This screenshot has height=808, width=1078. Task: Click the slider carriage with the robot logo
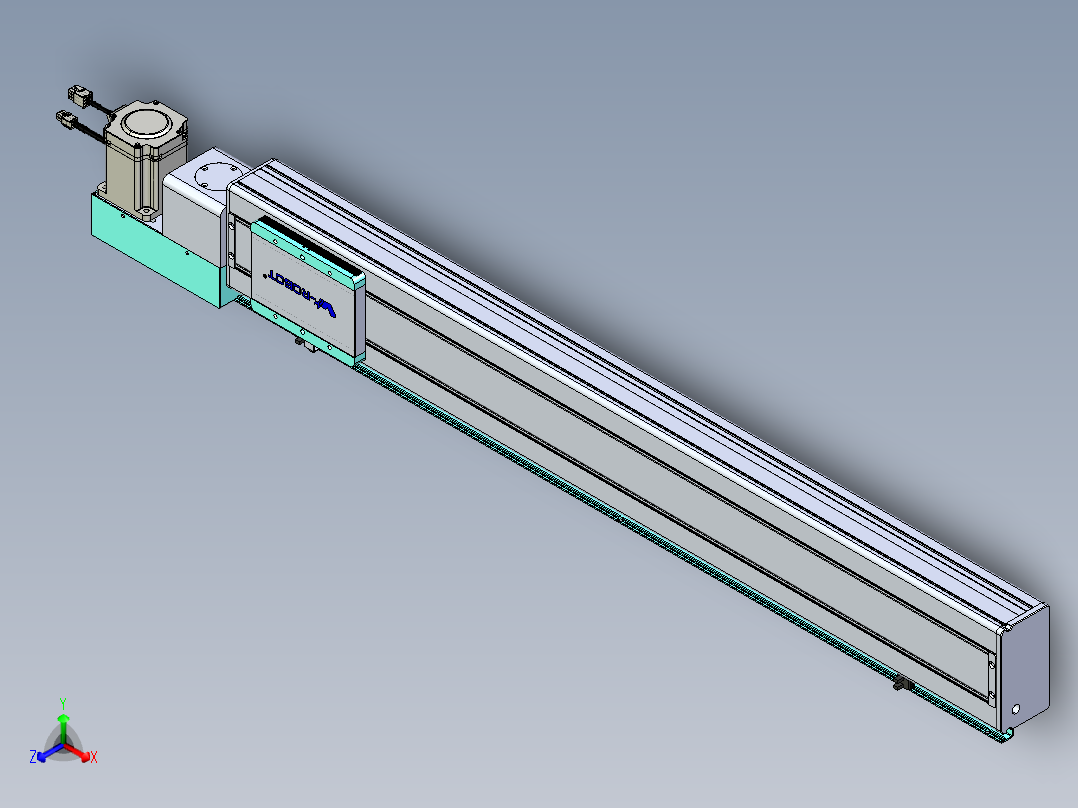point(307,290)
